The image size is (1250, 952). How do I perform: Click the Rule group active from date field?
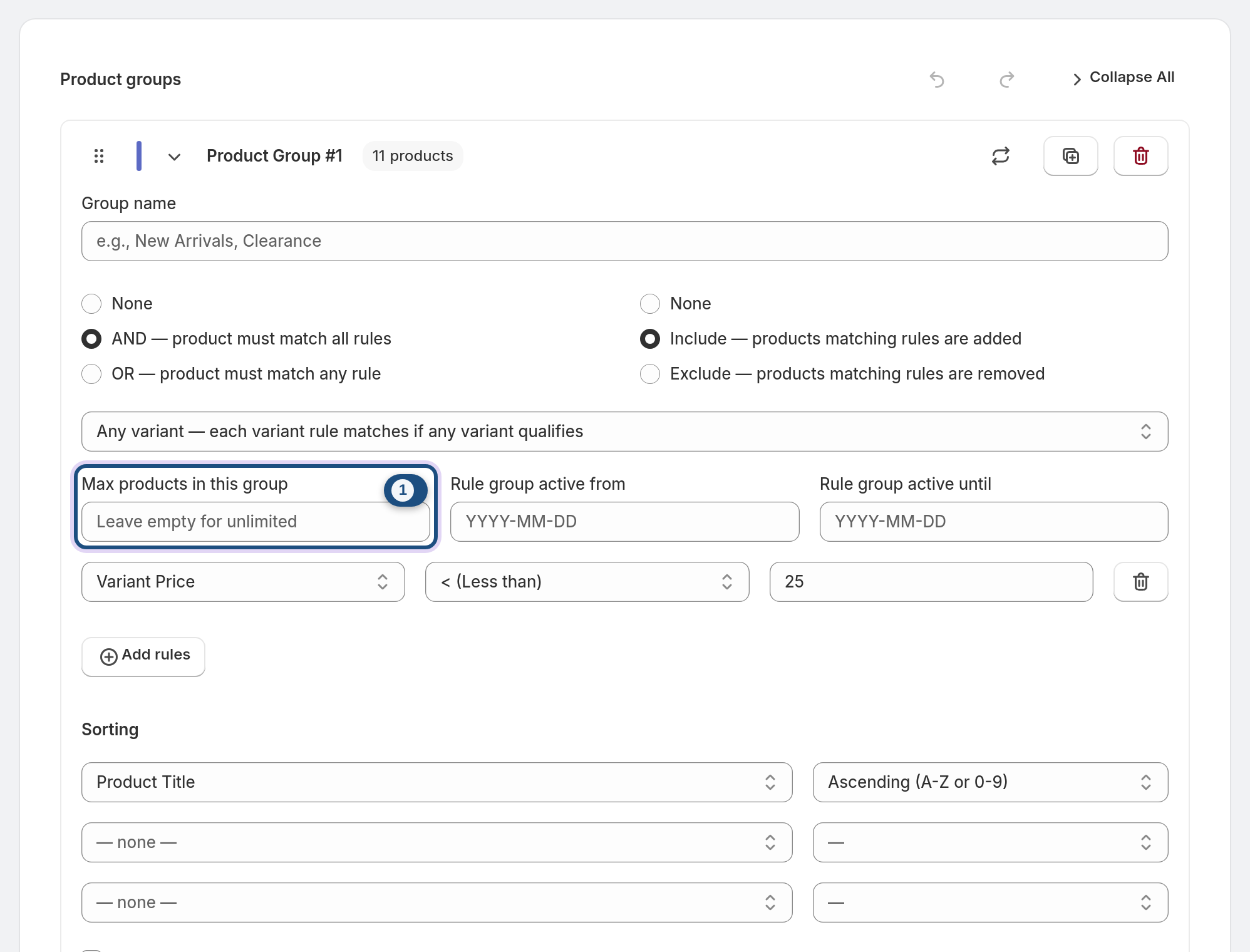pyautogui.click(x=625, y=522)
